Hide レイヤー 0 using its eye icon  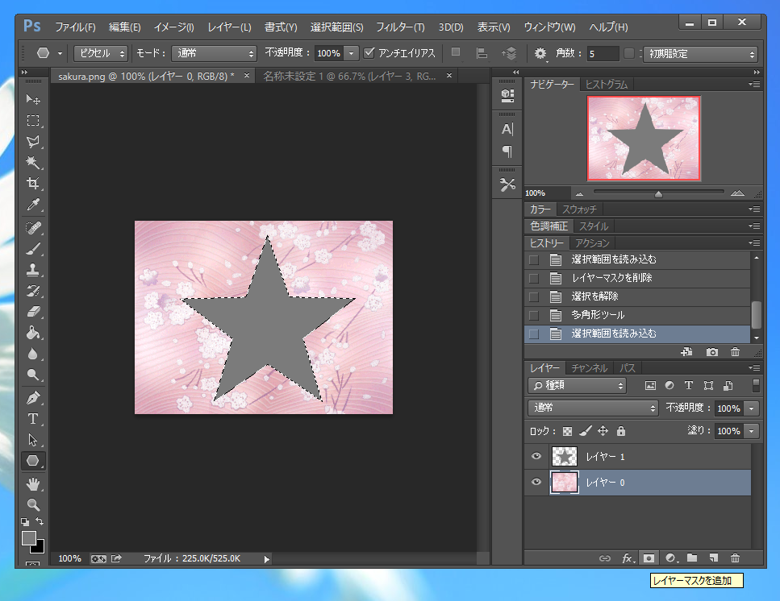[536, 482]
